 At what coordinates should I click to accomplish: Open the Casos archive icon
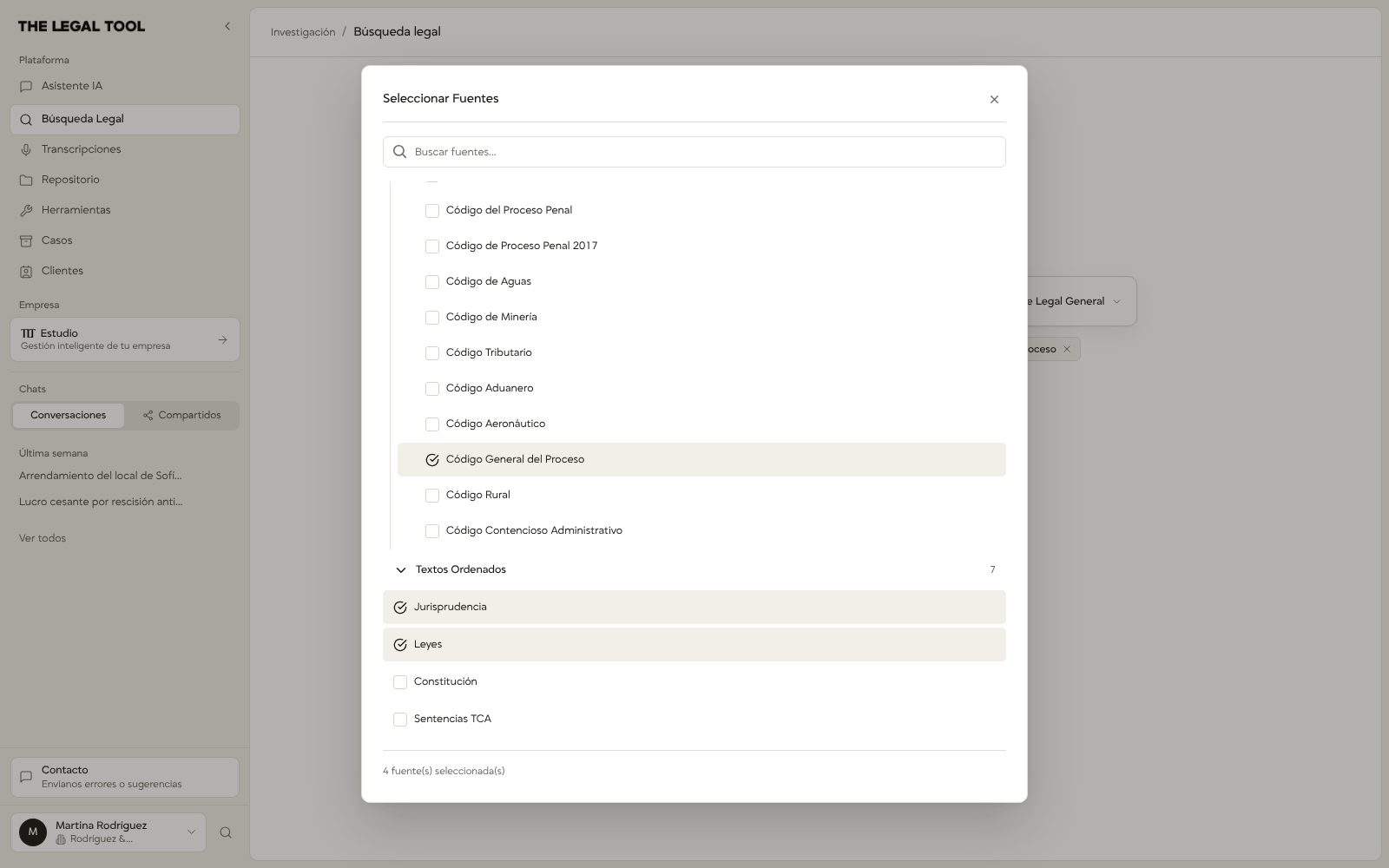(26, 241)
